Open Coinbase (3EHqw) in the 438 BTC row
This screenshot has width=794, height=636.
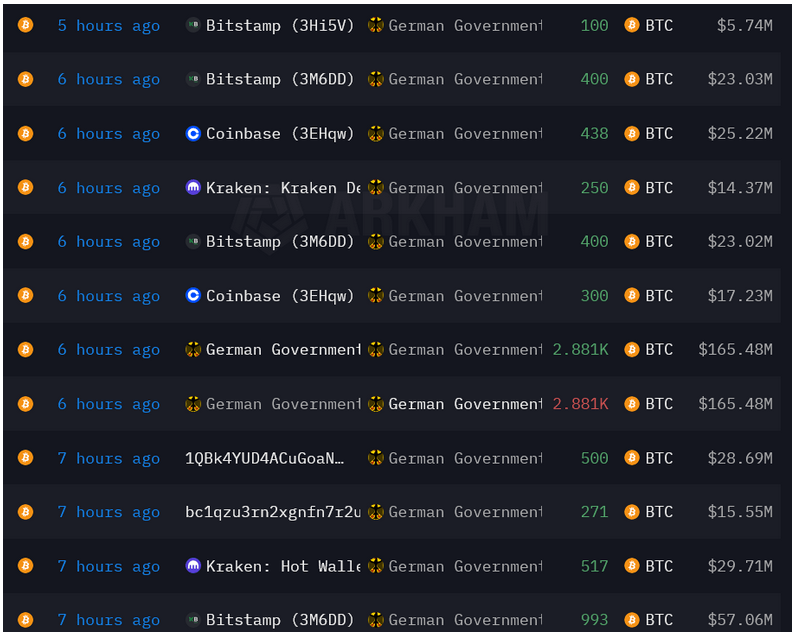point(280,134)
